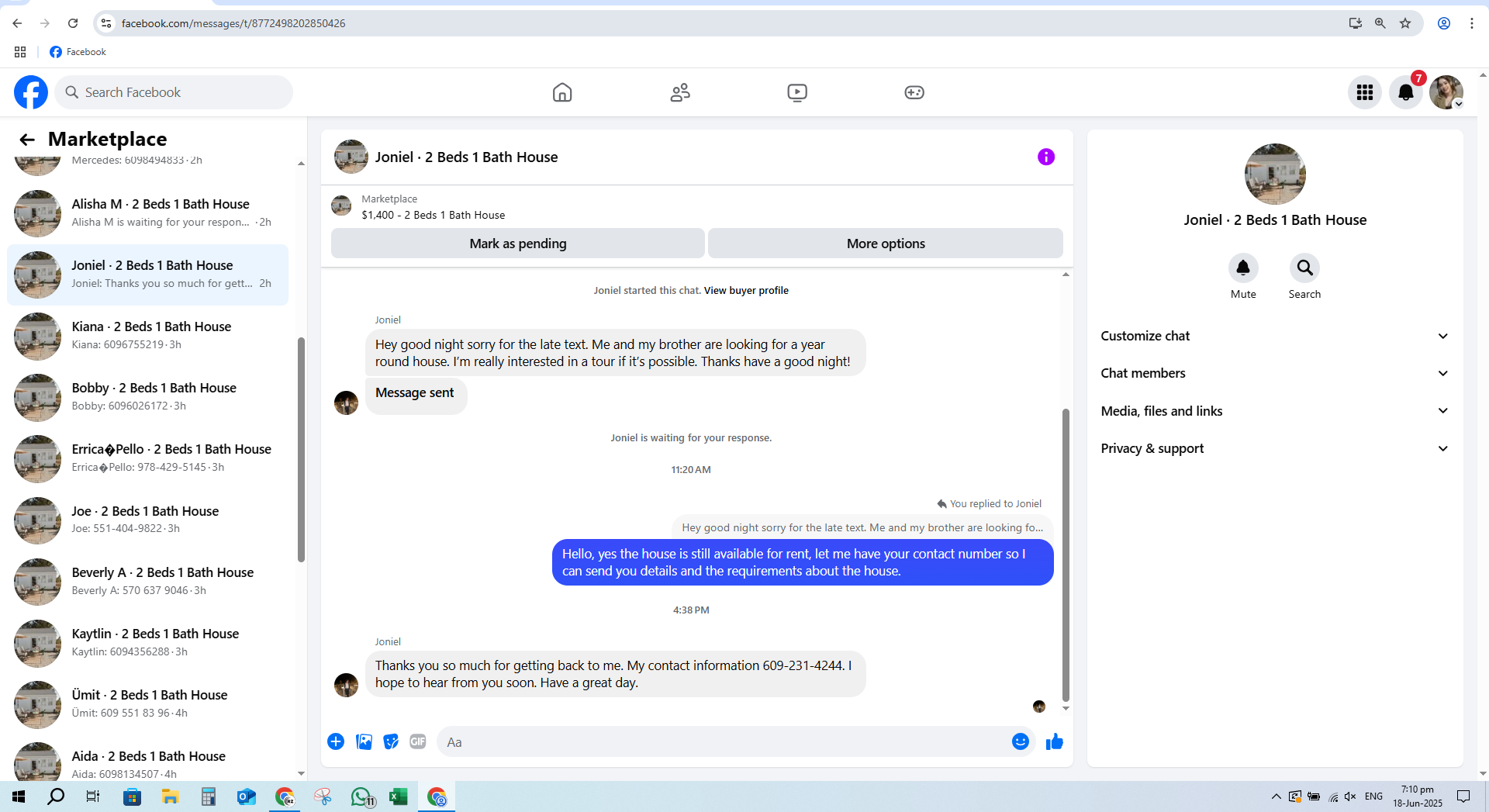Open Chrome three-dot menu

click(x=1471, y=23)
